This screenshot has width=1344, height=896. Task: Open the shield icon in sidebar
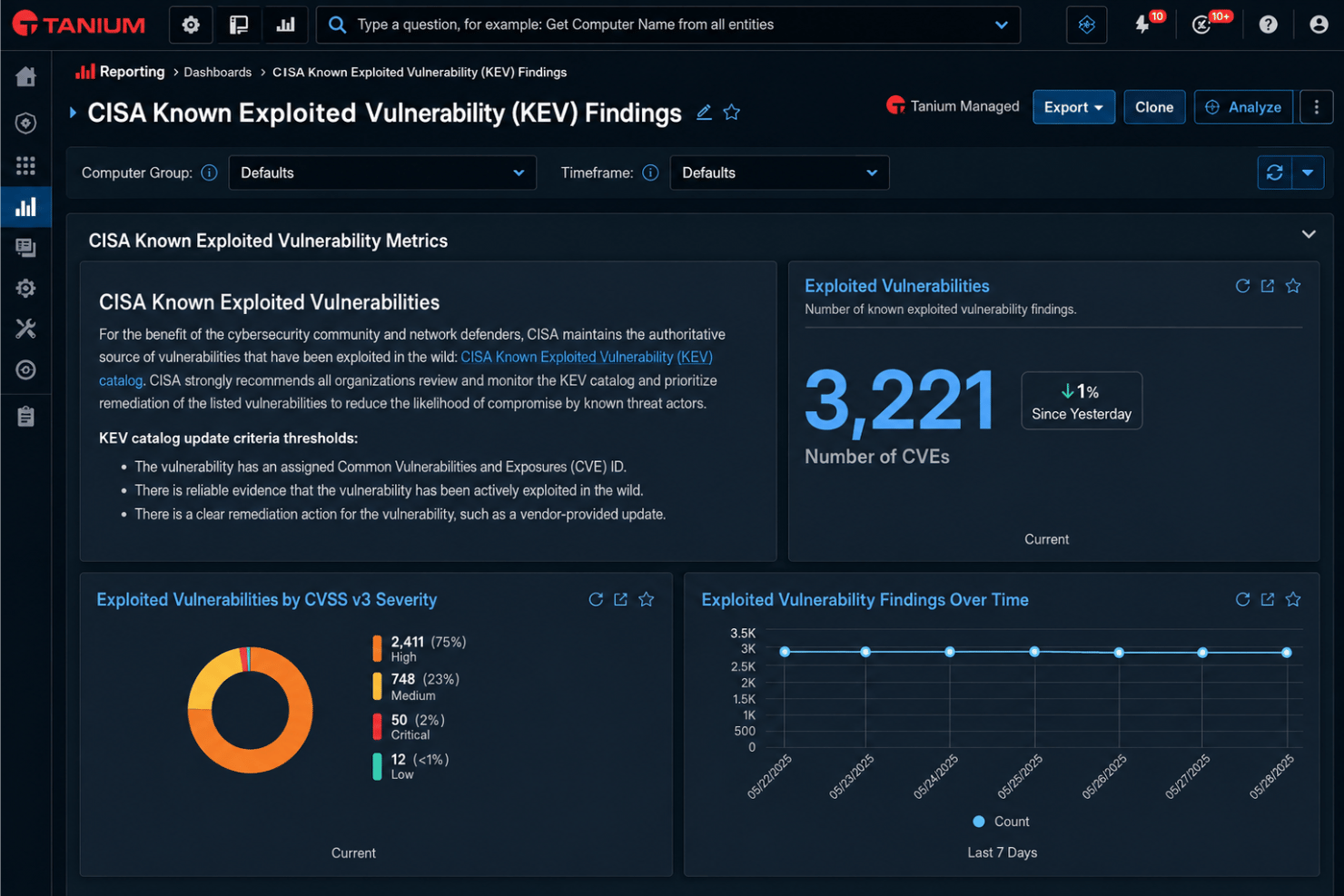pos(26,123)
